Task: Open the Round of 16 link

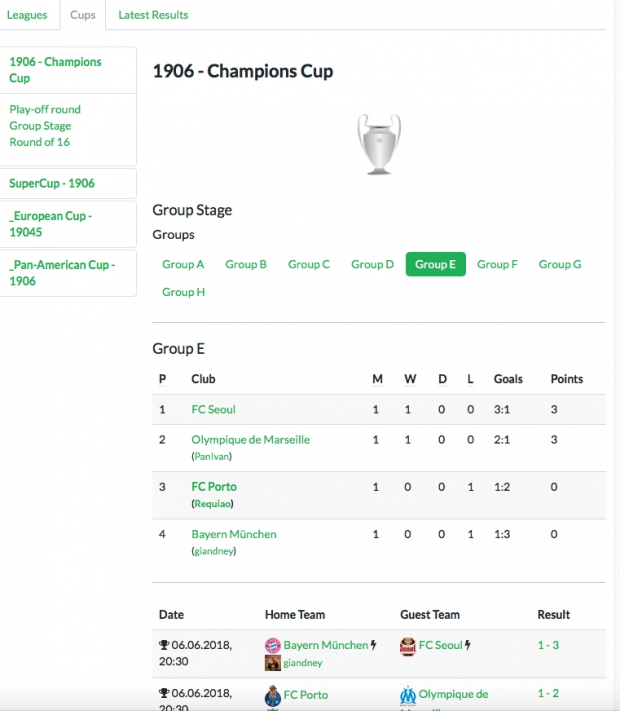Action: [39, 142]
